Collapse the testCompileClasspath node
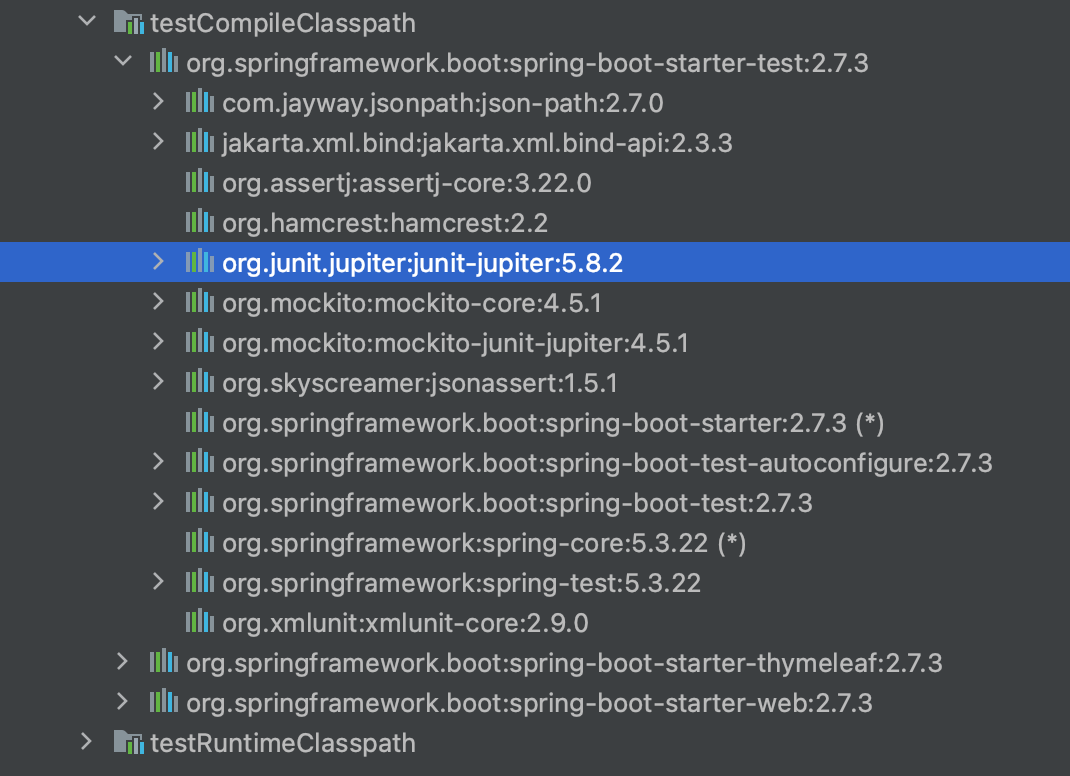 point(87,21)
